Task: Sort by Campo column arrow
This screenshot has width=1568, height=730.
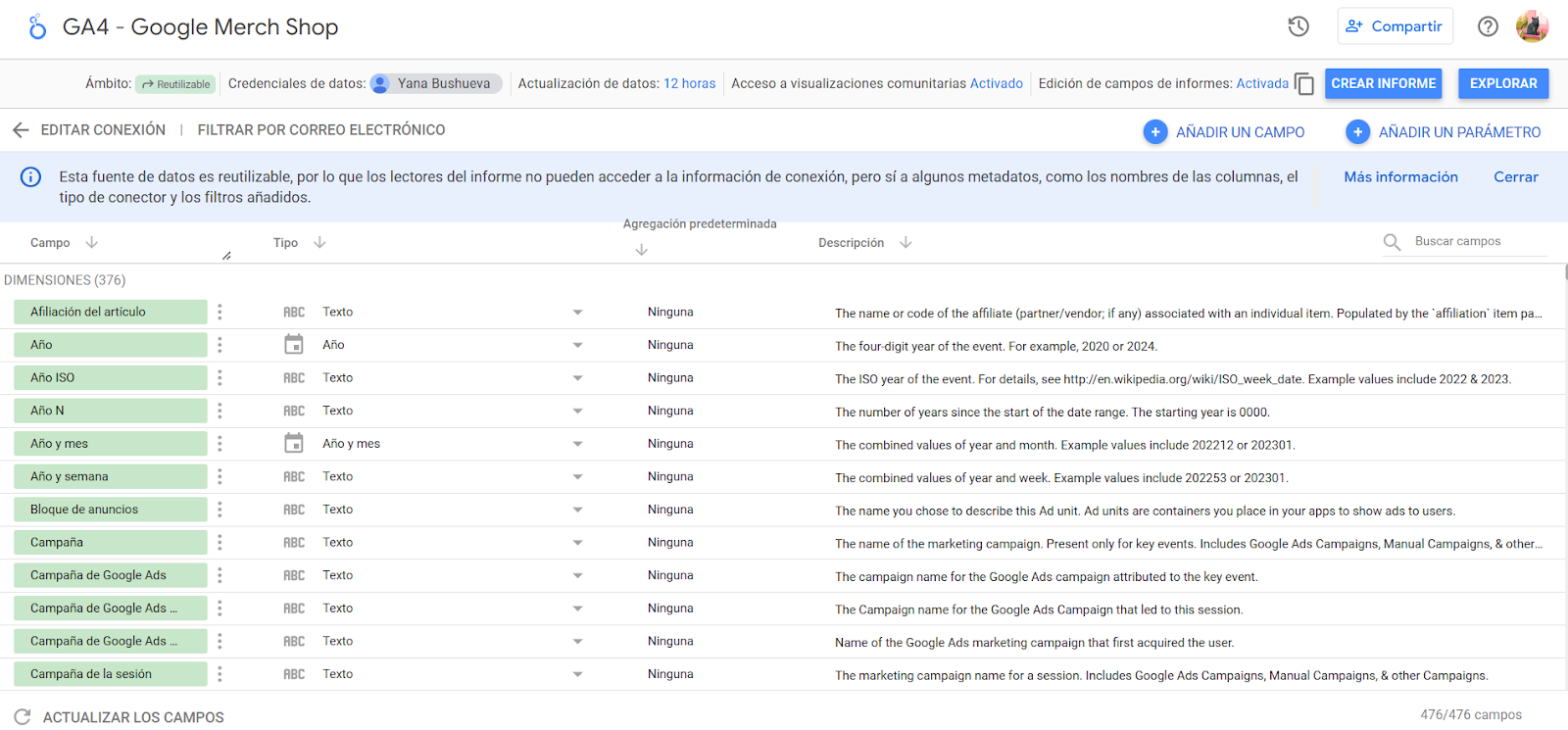Action: point(92,242)
